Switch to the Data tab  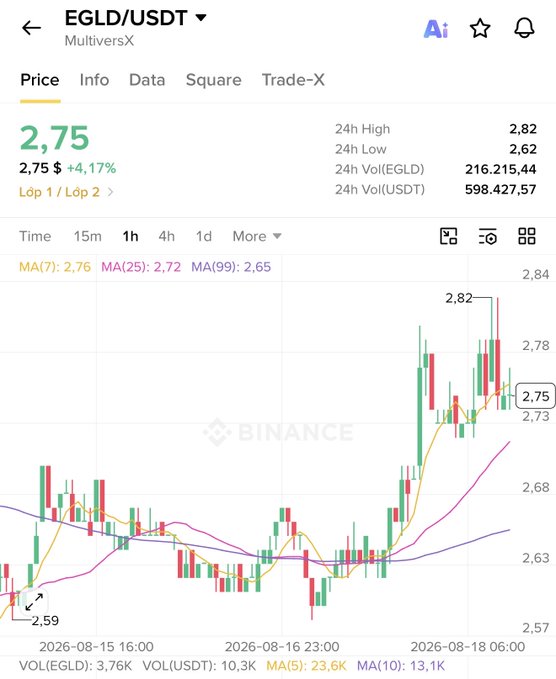pyautogui.click(x=147, y=80)
